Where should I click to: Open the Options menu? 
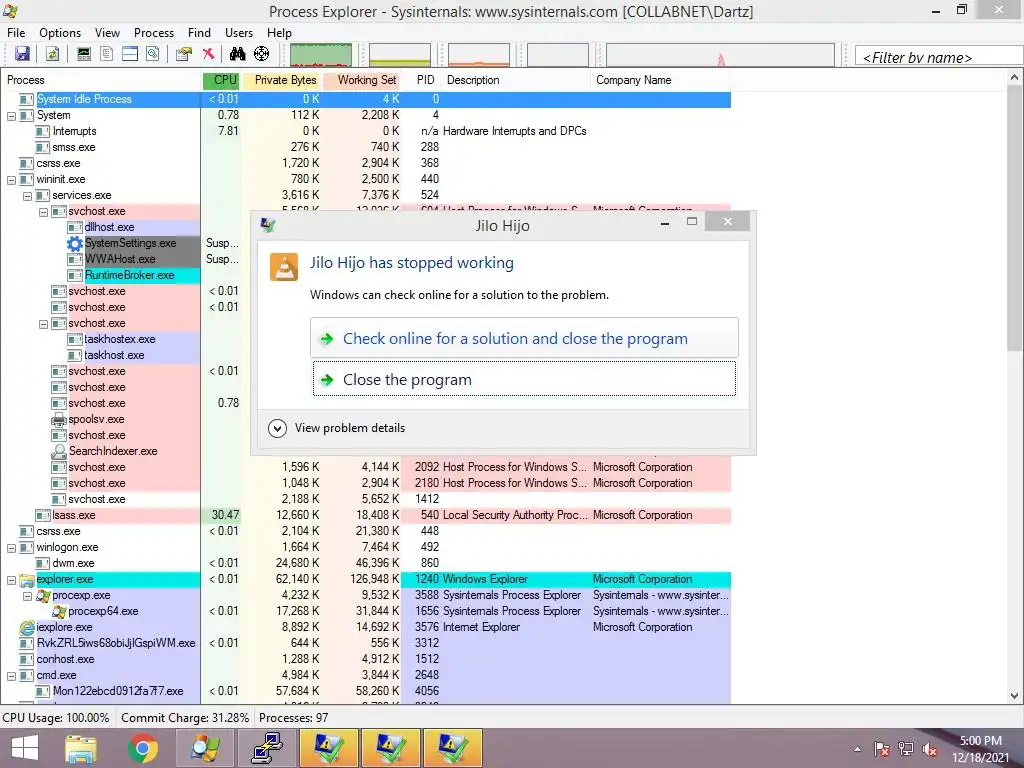pyautogui.click(x=60, y=33)
